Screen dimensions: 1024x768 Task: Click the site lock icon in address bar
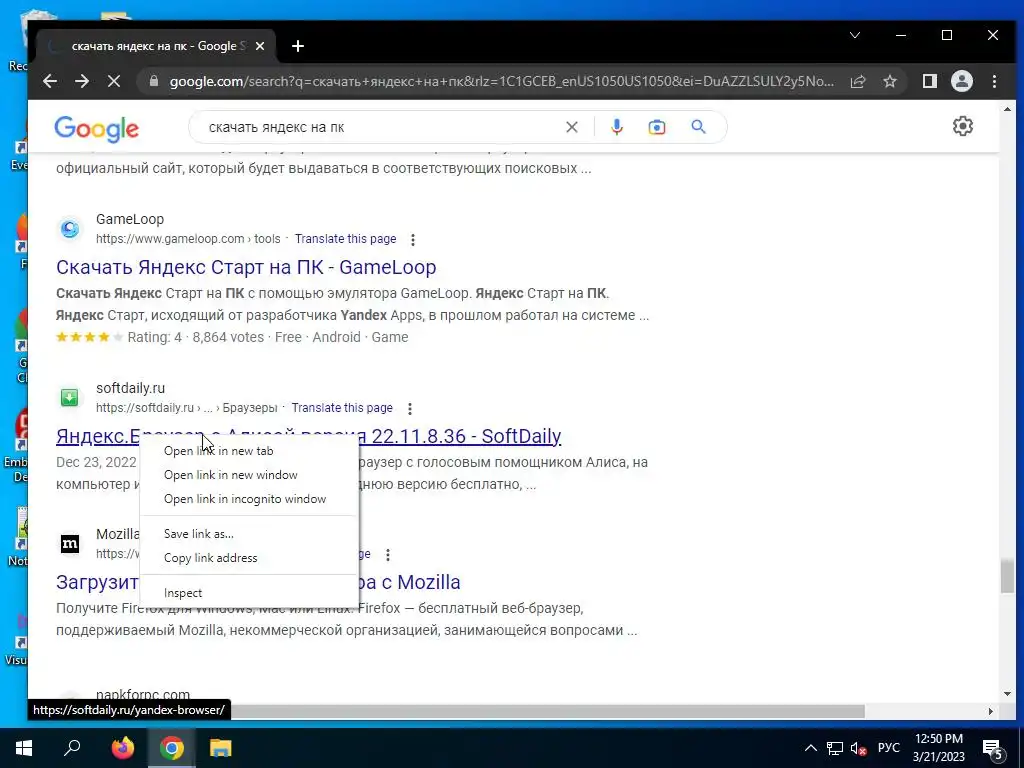click(x=154, y=81)
